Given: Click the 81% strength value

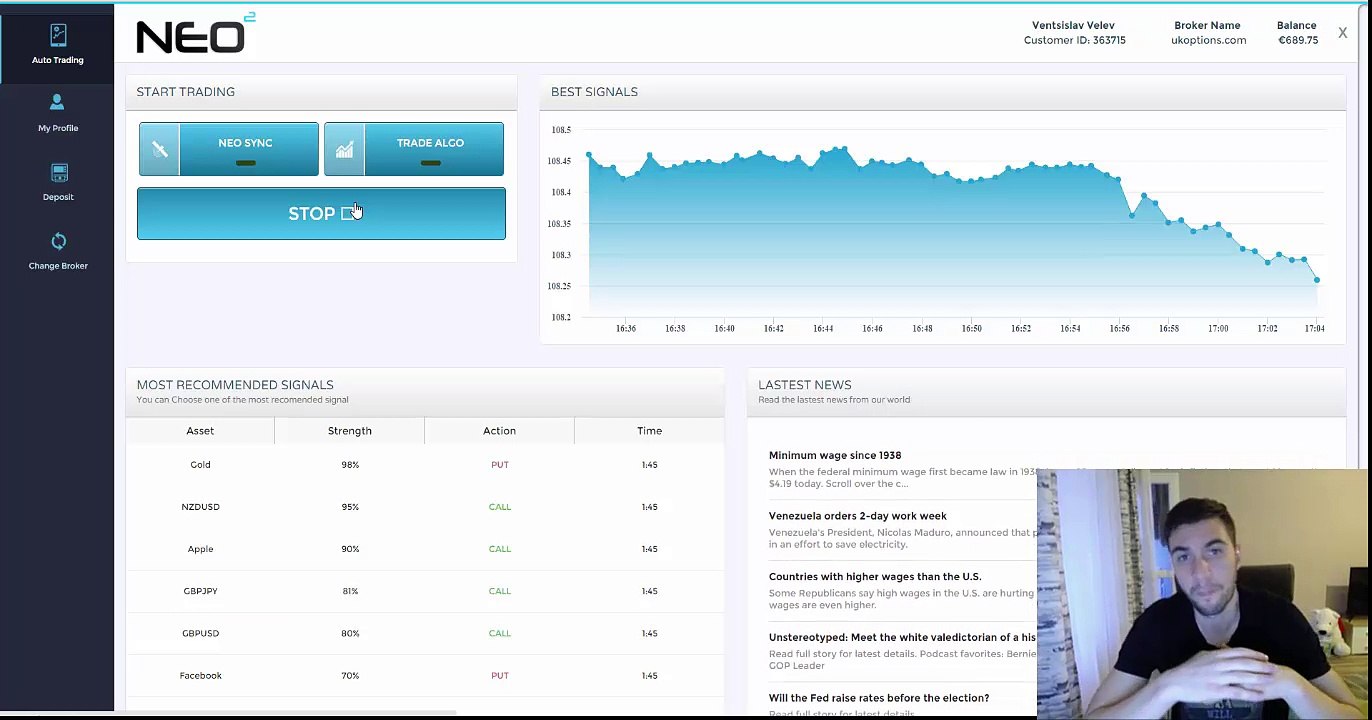Looking at the screenshot, I should (350, 591).
